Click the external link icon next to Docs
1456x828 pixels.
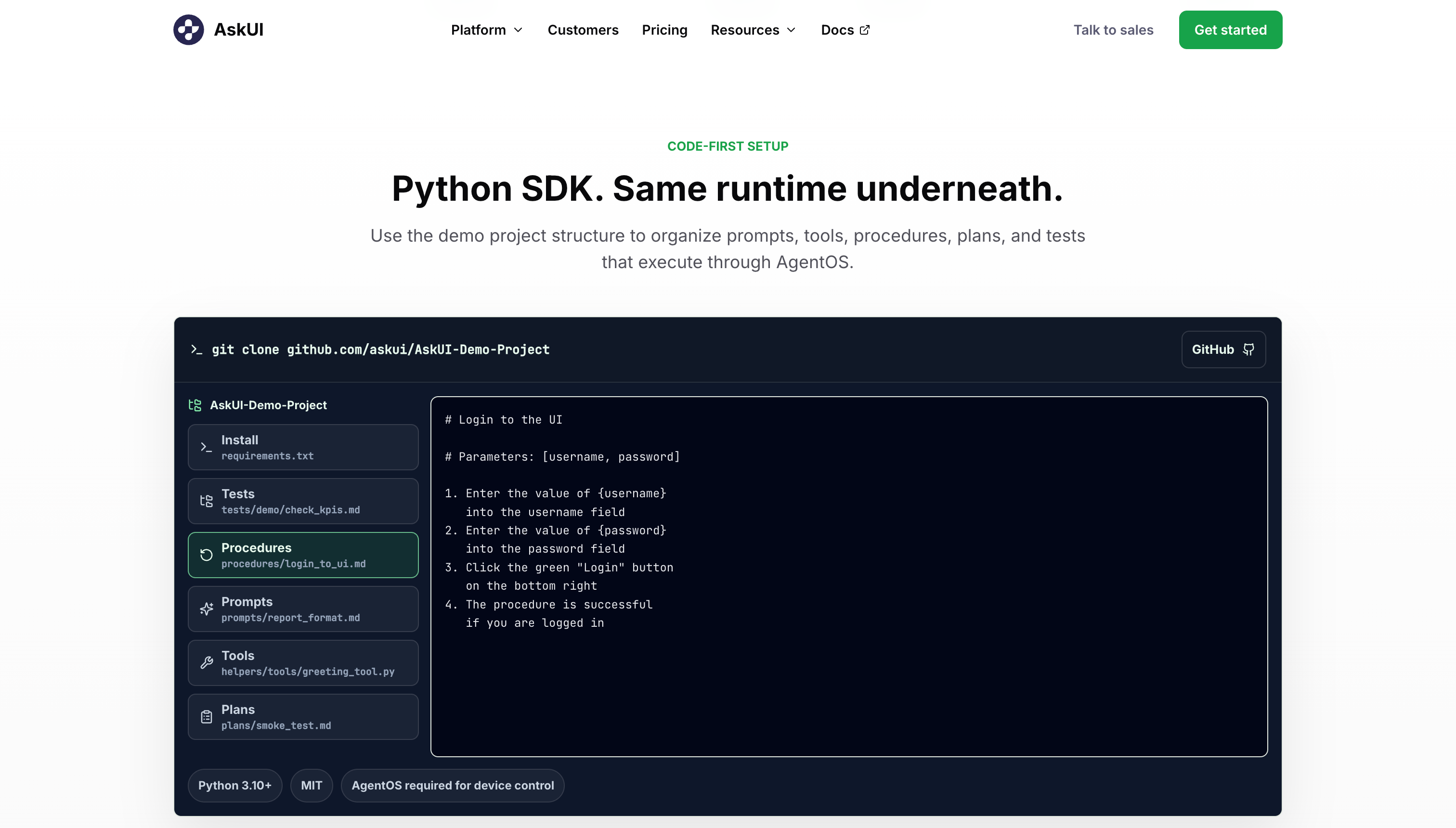click(865, 29)
